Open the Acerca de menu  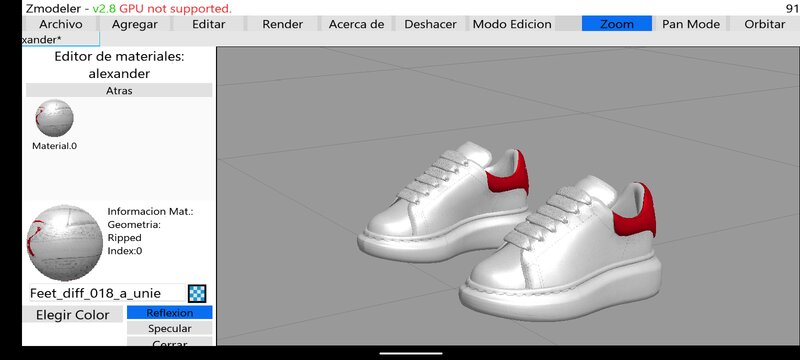point(356,24)
